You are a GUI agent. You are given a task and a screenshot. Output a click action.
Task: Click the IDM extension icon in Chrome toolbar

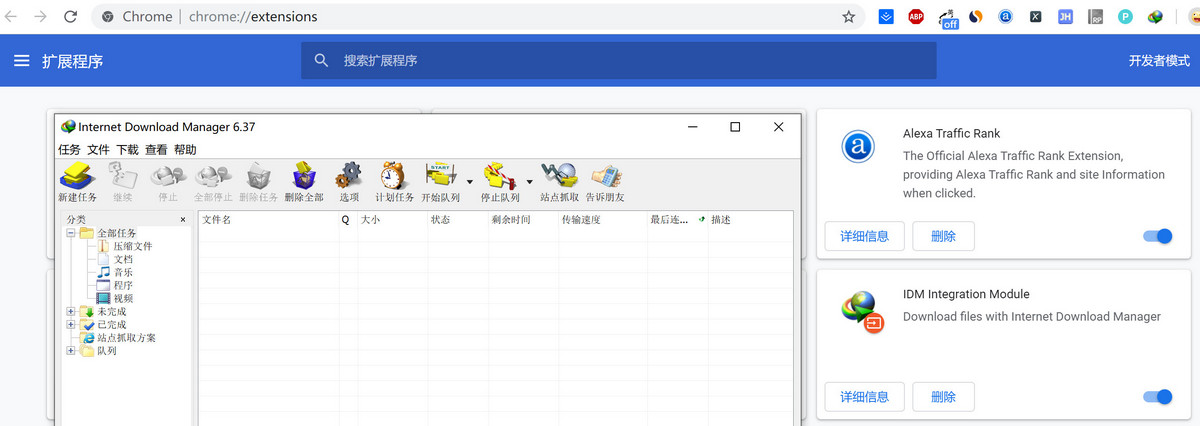coord(1155,17)
